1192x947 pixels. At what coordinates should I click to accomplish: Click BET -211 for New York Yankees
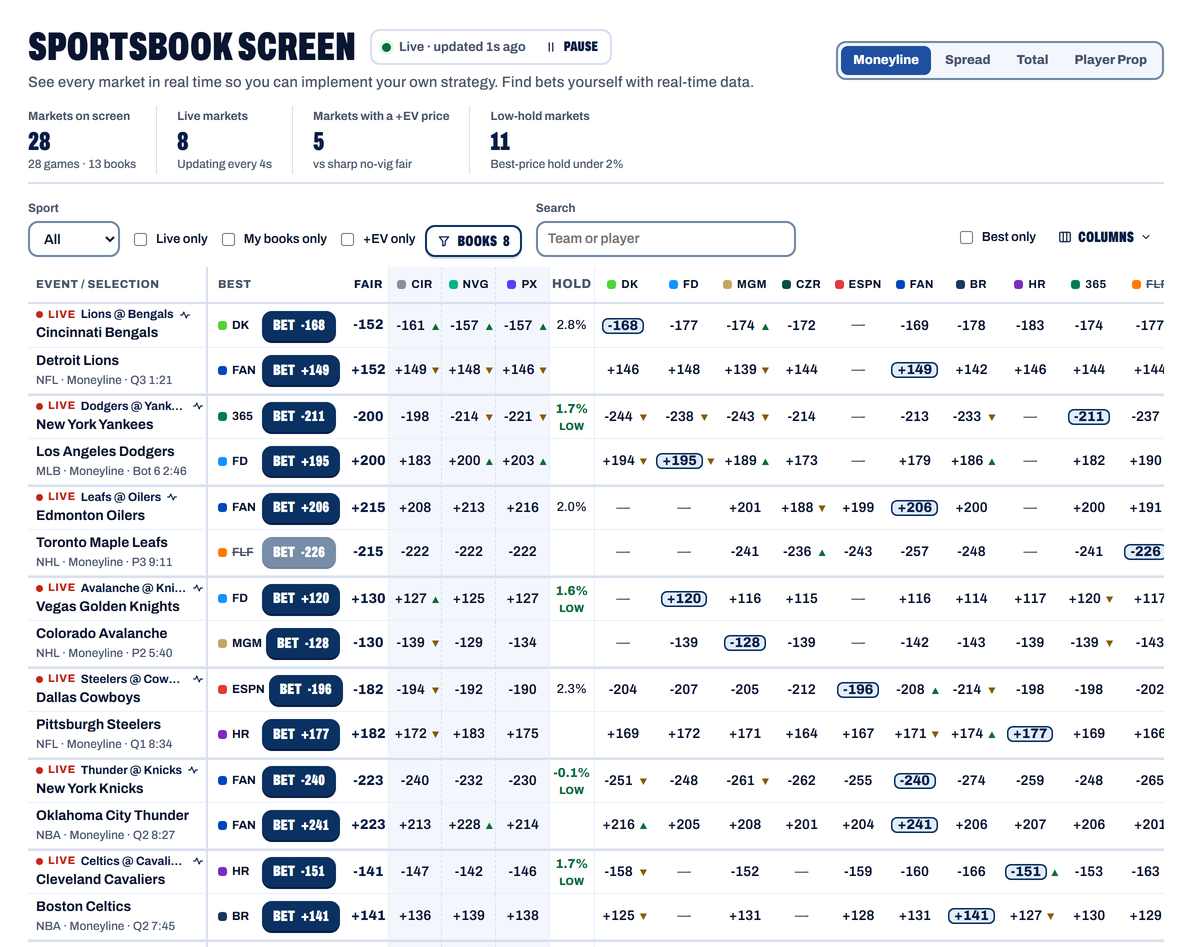click(299, 417)
